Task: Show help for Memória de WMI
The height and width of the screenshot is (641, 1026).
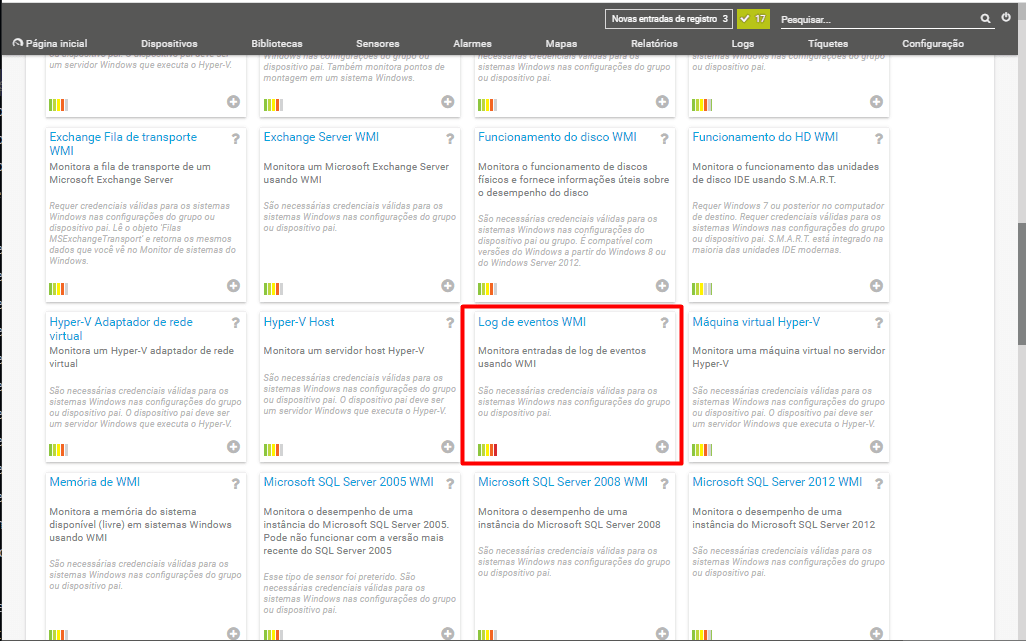Action: click(236, 484)
